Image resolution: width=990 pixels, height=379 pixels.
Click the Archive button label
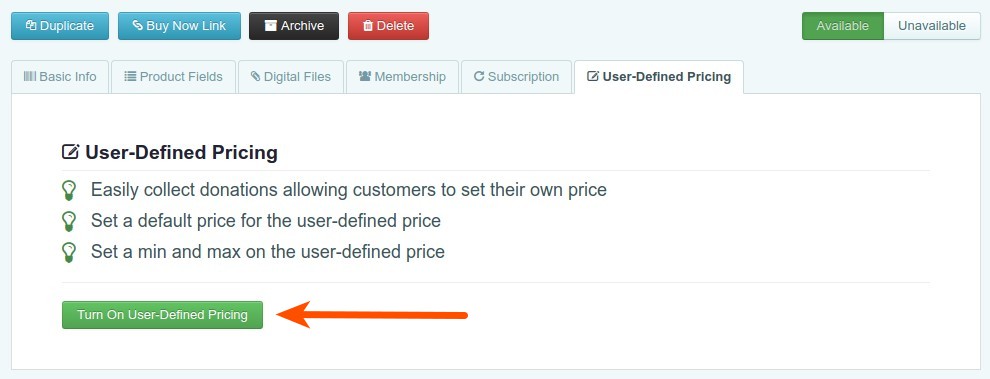point(302,26)
